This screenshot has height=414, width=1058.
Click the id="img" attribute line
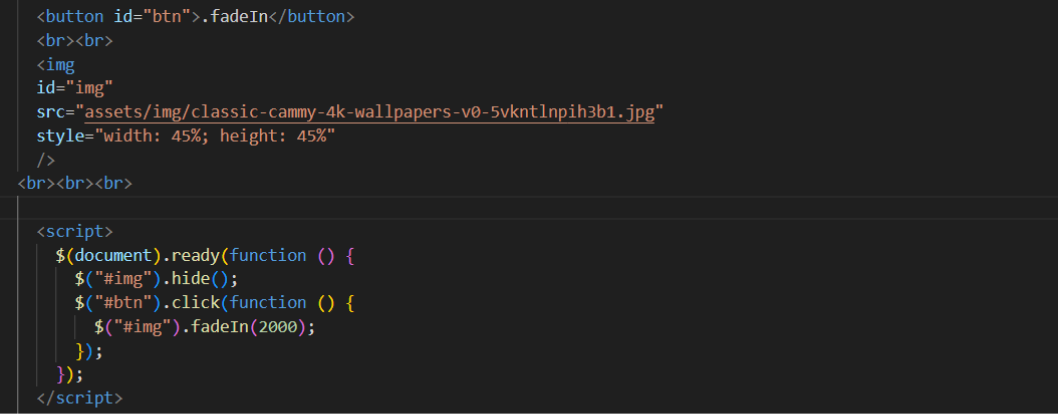point(74,88)
